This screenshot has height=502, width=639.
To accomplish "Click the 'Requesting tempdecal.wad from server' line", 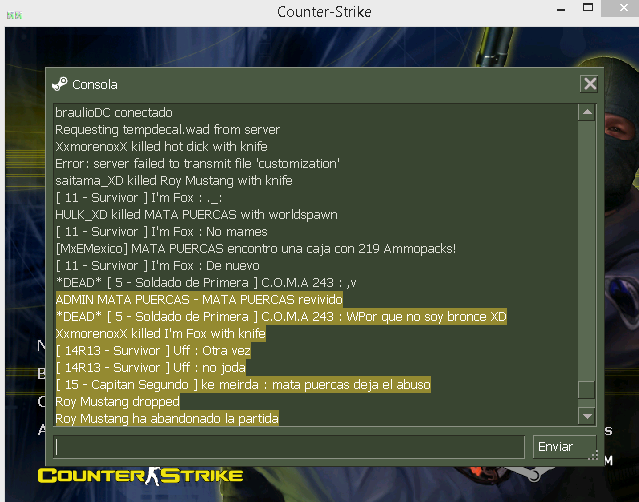I will click(167, 130).
